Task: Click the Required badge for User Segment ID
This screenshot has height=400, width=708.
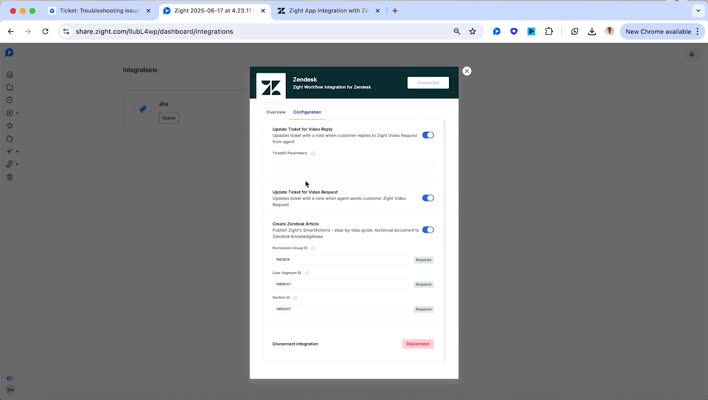Action: point(424,284)
